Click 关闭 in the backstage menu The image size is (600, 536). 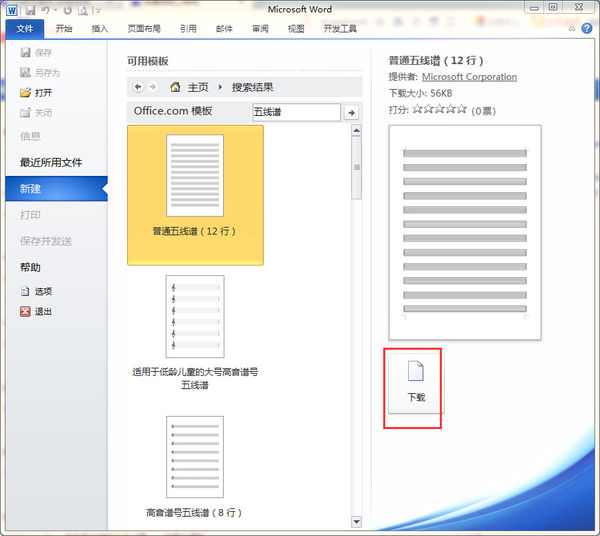pos(36,112)
